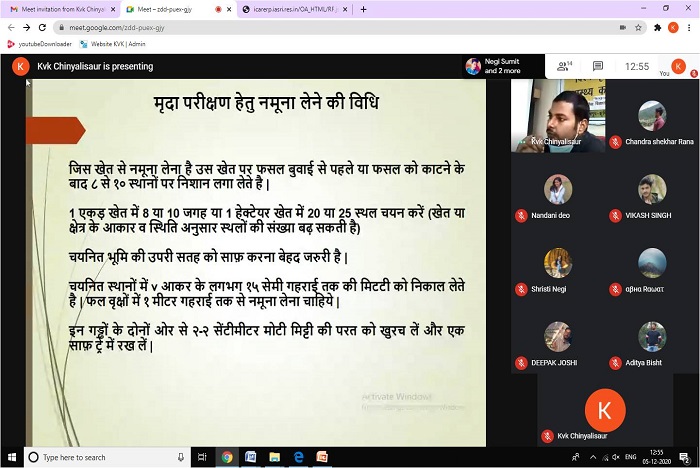Open the Meet participants list icon
Screen dimensions: 700x468
tap(563, 67)
